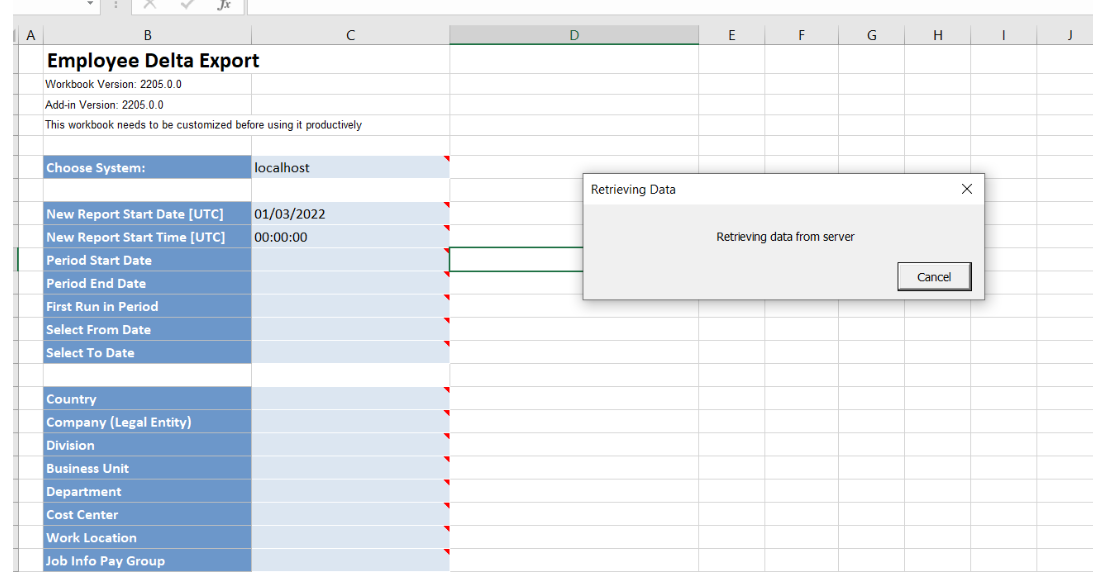Click the Department label cell
The width and height of the screenshot is (1093, 577).
(x=147, y=491)
